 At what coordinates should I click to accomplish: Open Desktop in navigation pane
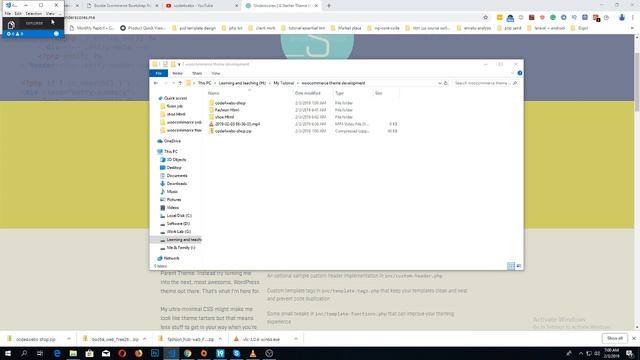(x=174, y=168)
